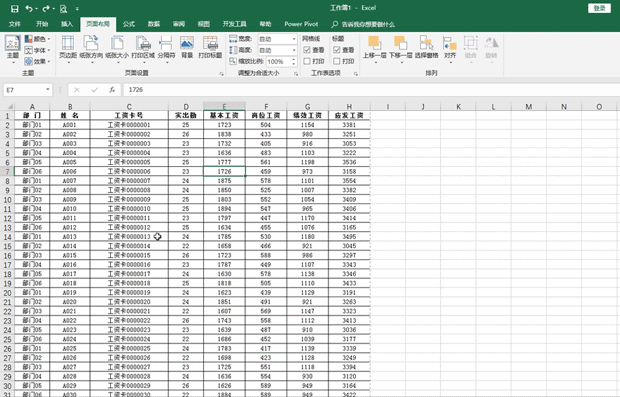Open 纸张方向 orientation options
This screenshot has height=397, width=620.
coord(91,49)
